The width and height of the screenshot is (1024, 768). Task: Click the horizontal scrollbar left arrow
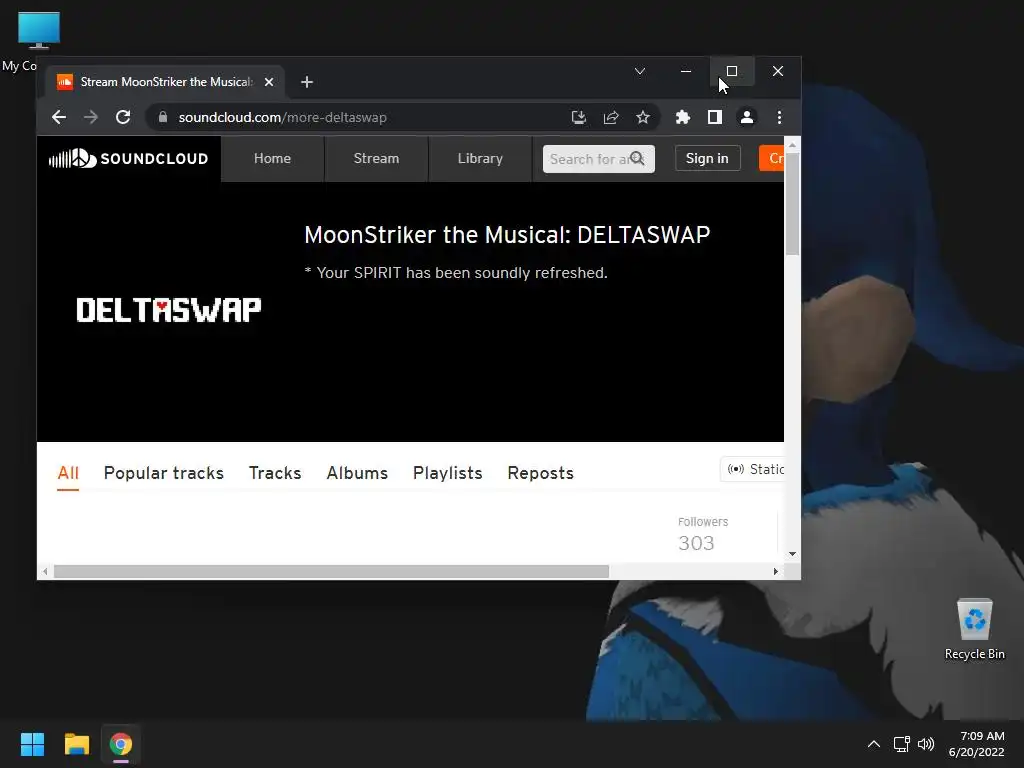(44, 572)
